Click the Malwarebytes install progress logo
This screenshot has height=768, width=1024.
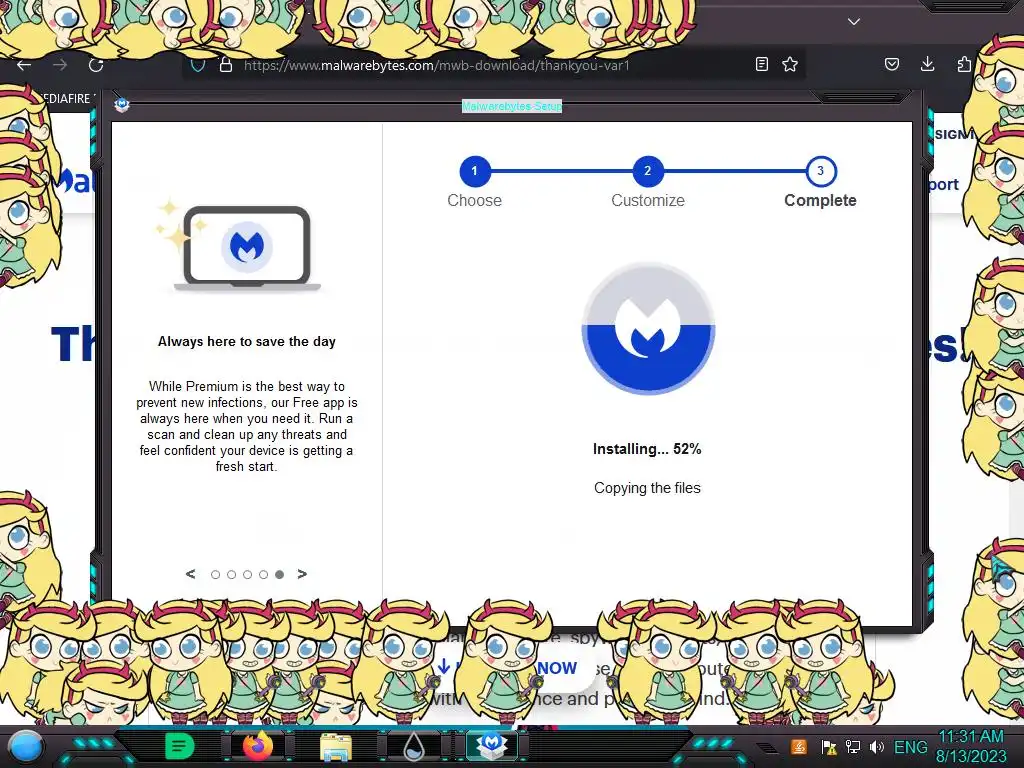pyautogui.click(x=648, y=328)
